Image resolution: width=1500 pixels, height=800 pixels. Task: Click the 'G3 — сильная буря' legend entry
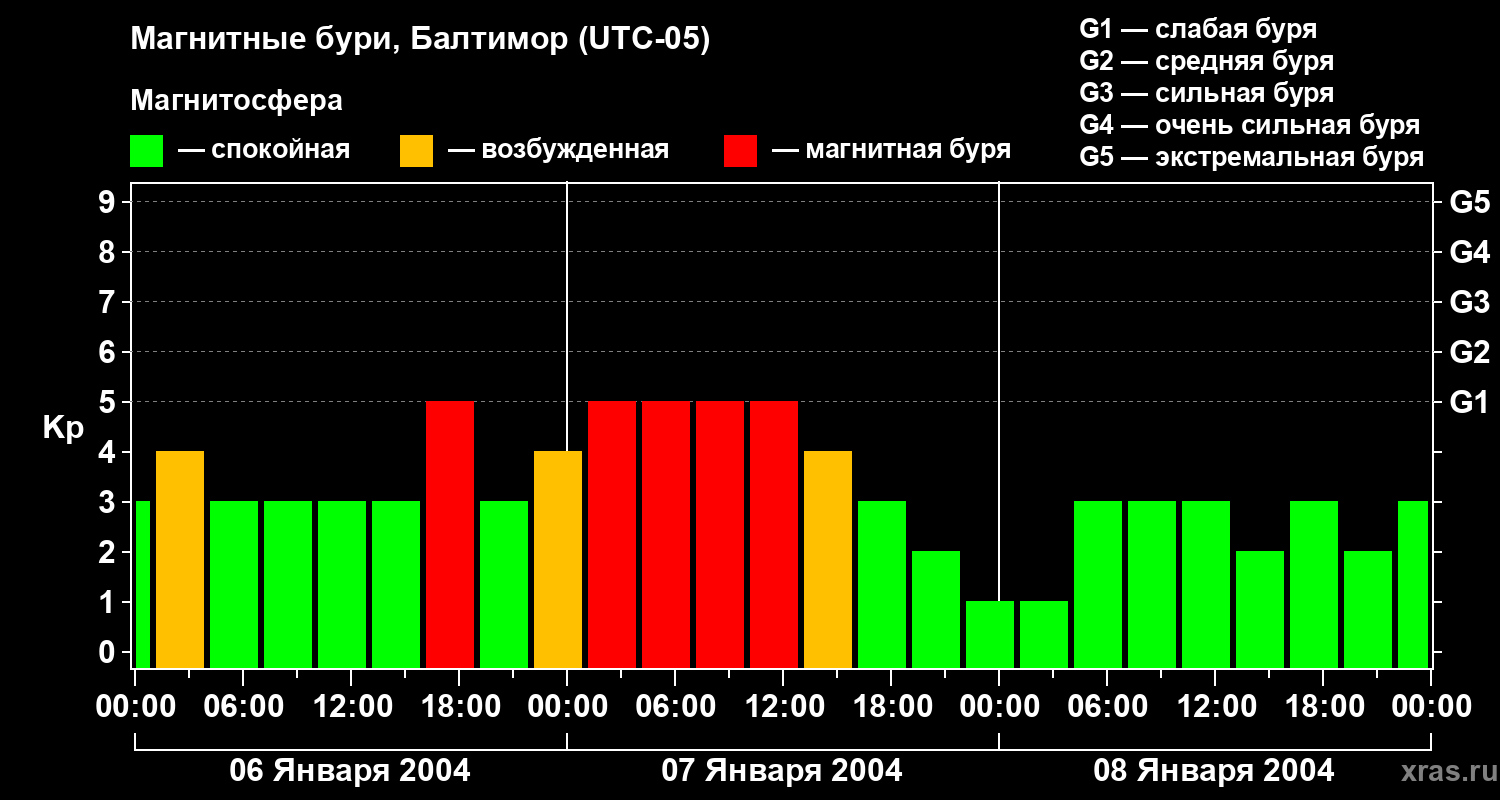1206,93
